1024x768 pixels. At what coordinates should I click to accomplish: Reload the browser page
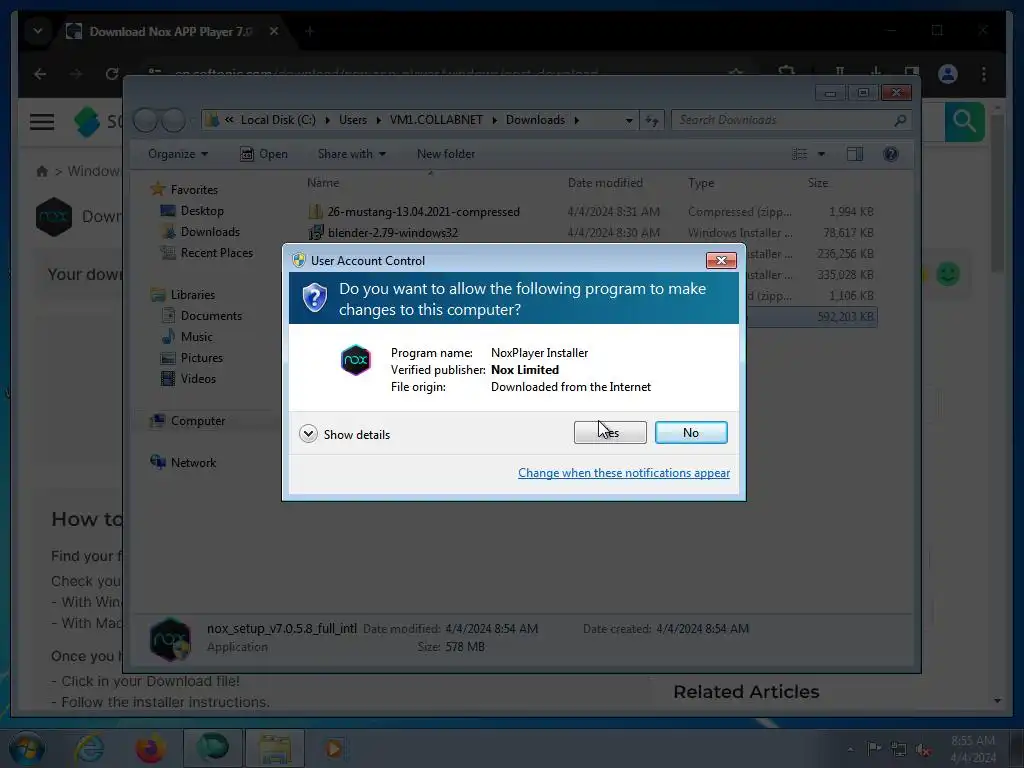click(x=112, y=74)
